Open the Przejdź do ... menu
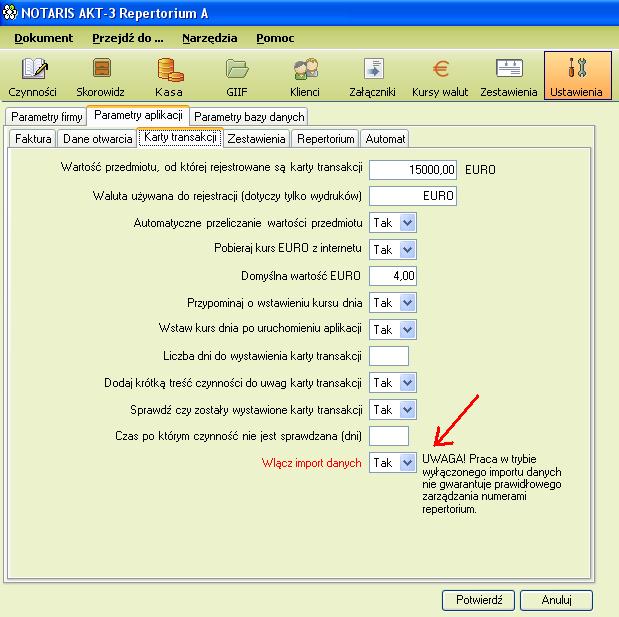 point(128,38)
